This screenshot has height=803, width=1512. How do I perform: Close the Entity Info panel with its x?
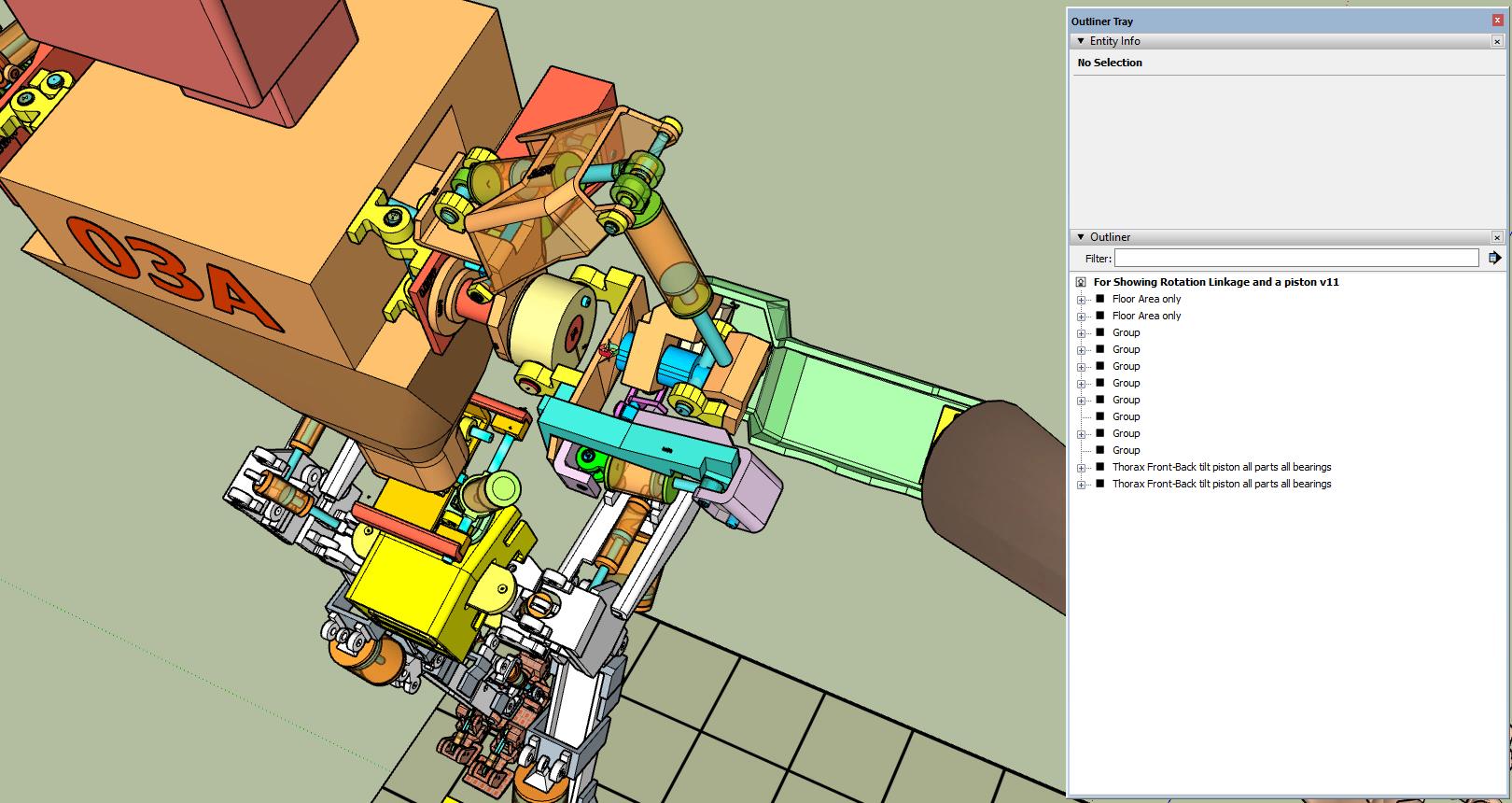(1497, 41)
